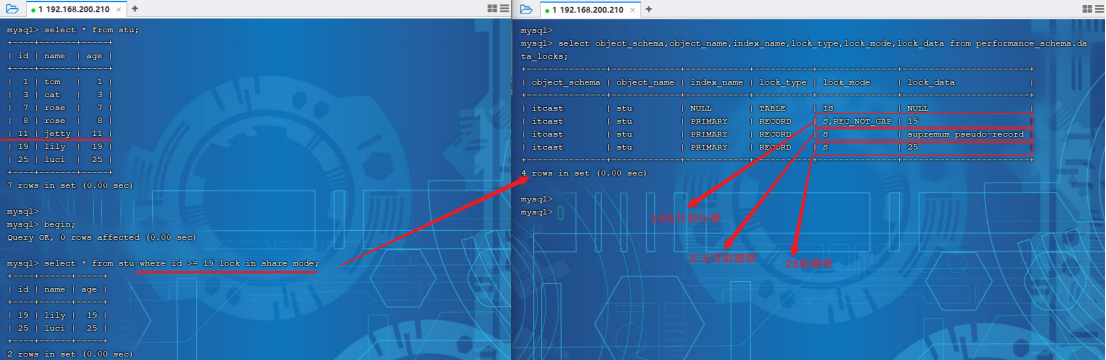
Task: Click the jetty row in stu table output
Action: pos(59,133)
